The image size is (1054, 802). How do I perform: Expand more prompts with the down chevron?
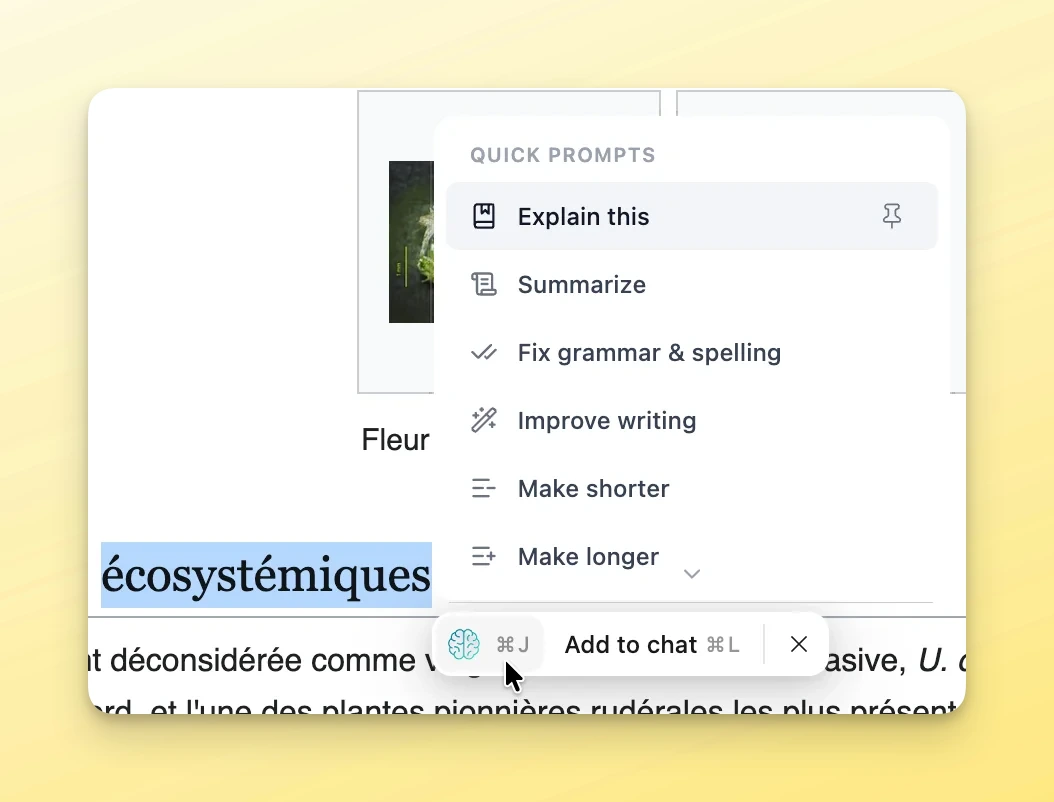692,574
